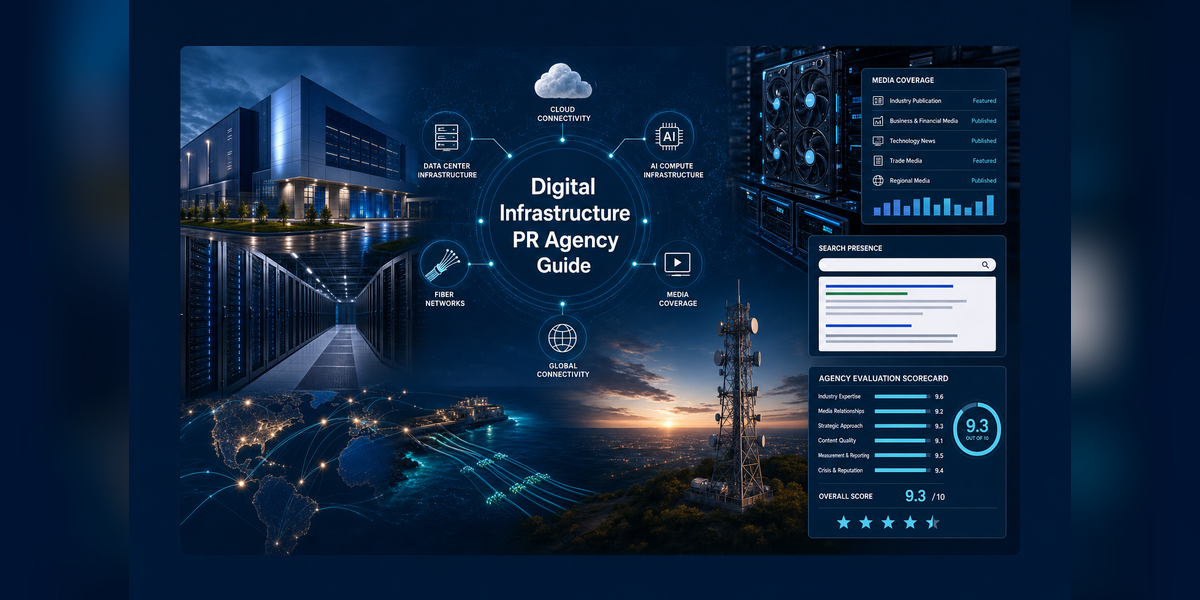Click "Published" status in Regional Media row
The width and height of the screenshot is (1200, 600).
tap(984, 181)
